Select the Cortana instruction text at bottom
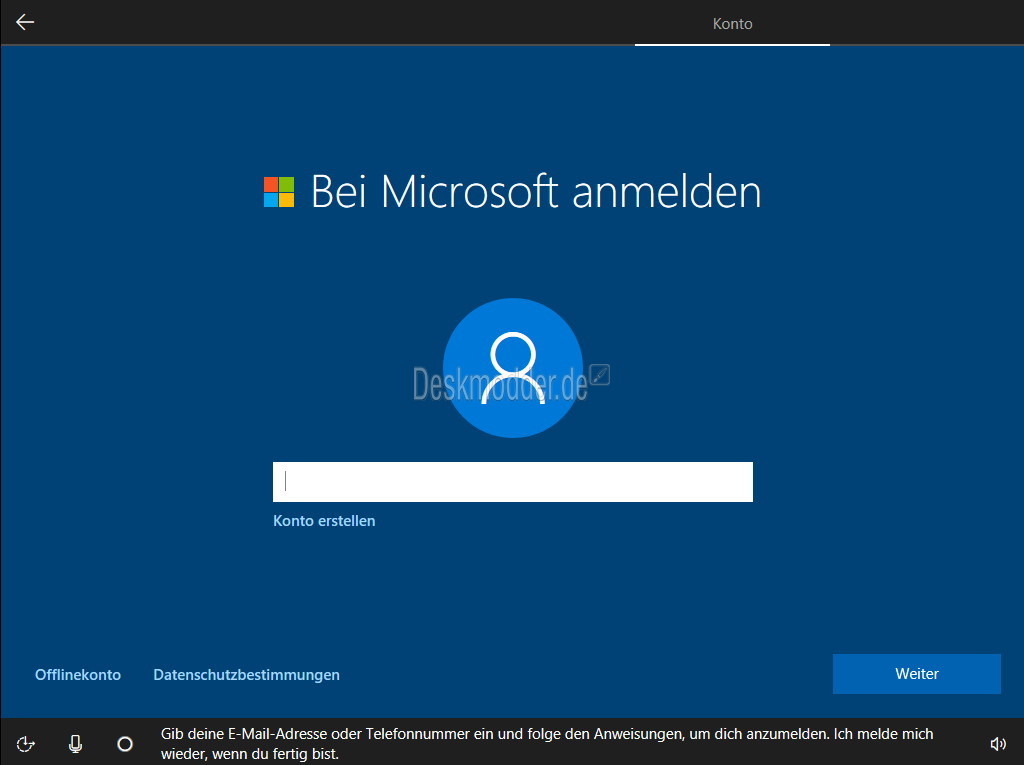 click(547, 743)
